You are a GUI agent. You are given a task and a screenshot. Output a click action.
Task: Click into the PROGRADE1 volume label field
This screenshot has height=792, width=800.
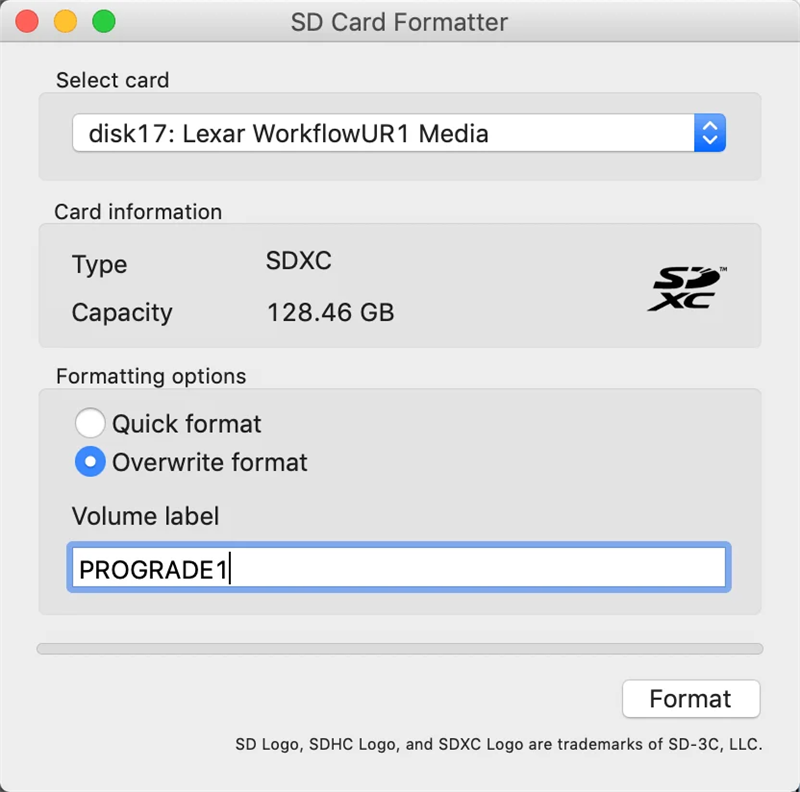point(400,569)
